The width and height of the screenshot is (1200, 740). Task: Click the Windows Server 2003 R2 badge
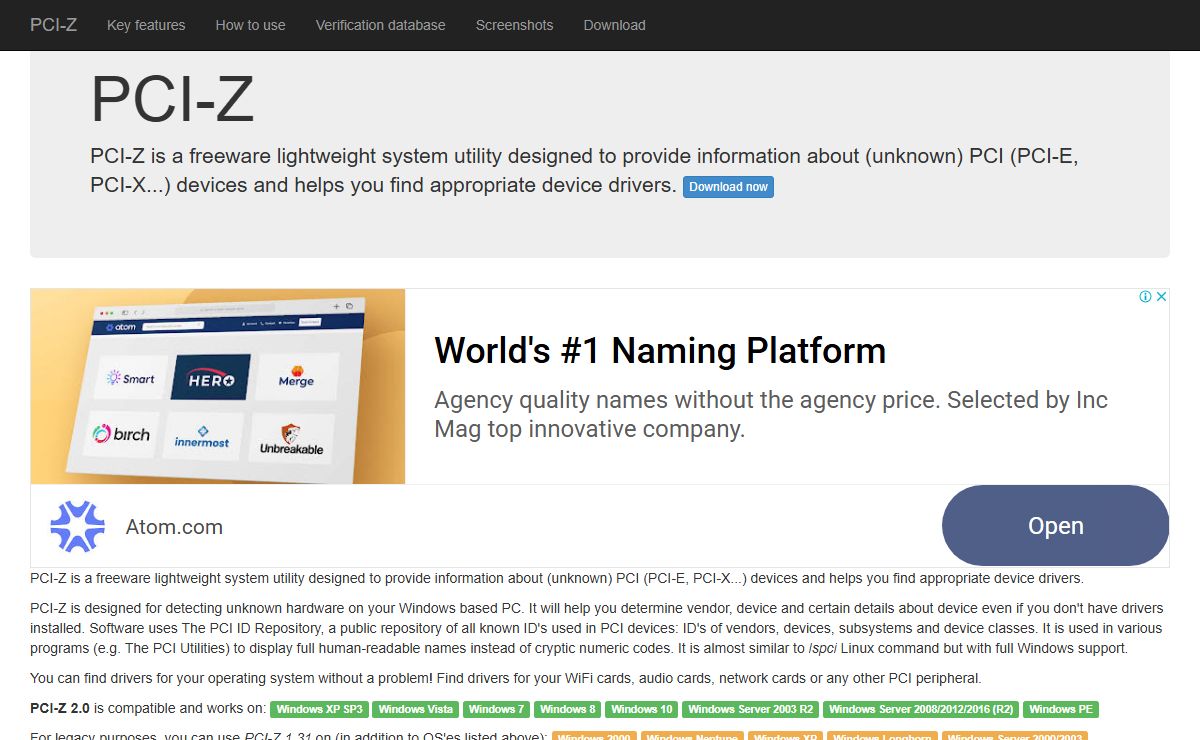coord(751,710)
